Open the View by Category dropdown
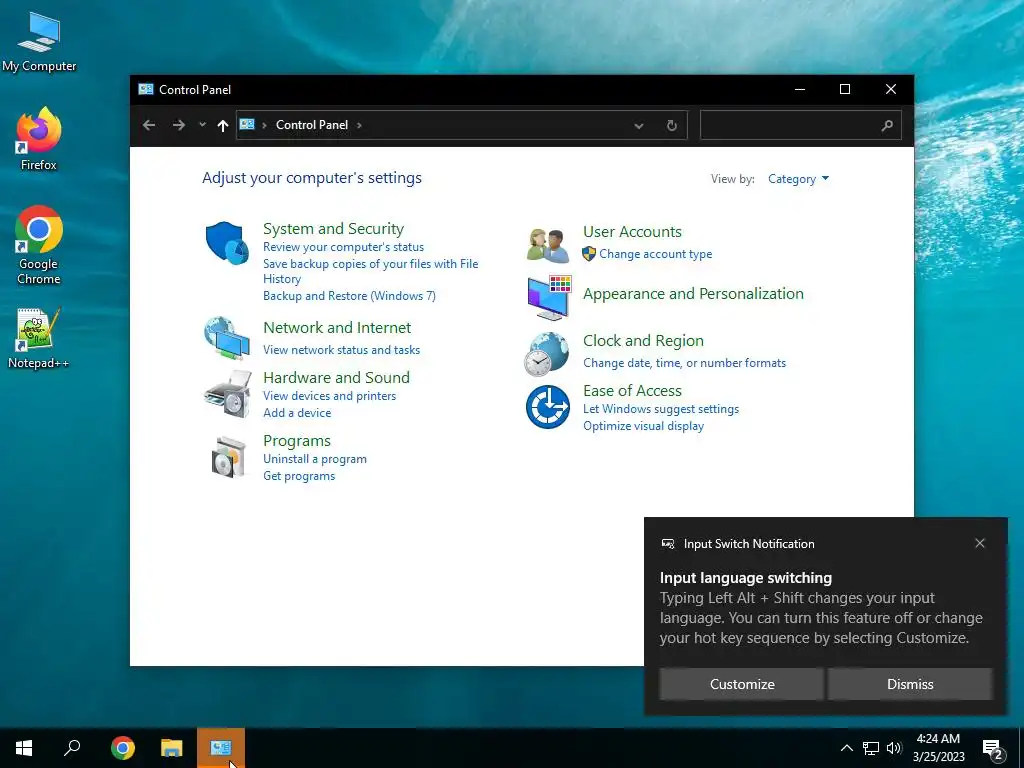The width and height of the screenshot is (1024, 768). (x=798, y=179)
